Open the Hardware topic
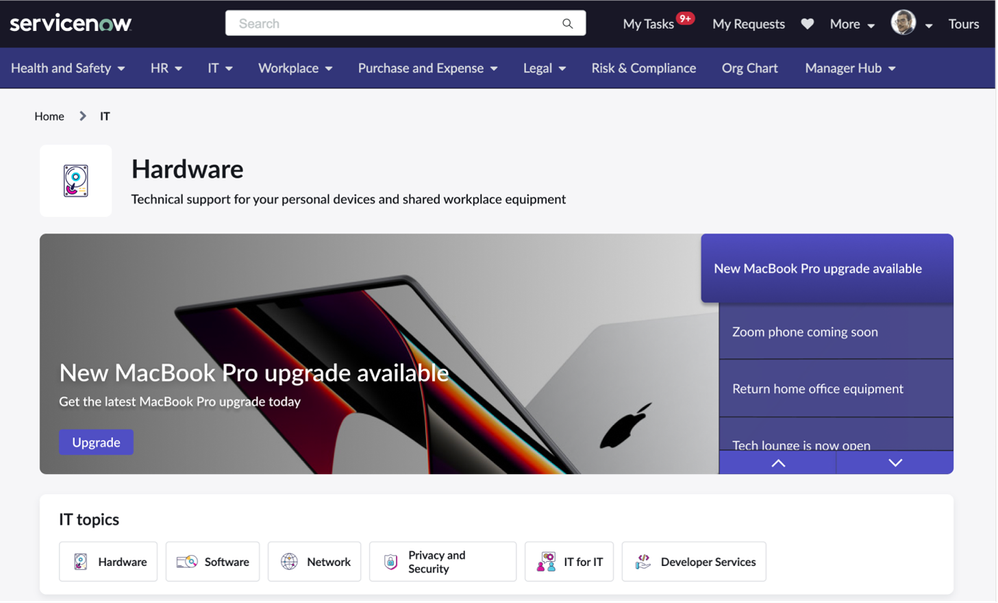 coord(108,562)
